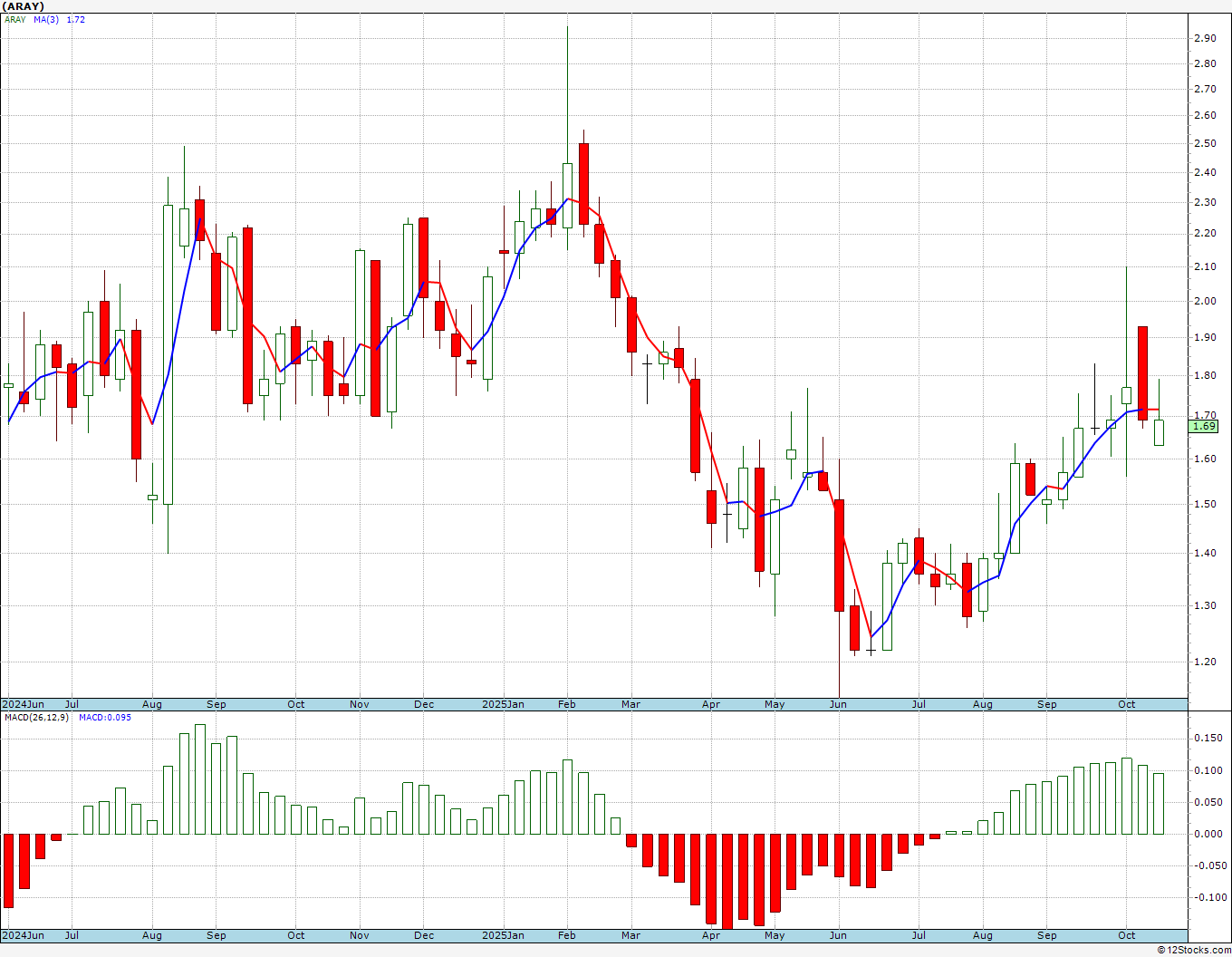
Task: Click the 2.70 price axis label
Action: [1205, 89]
